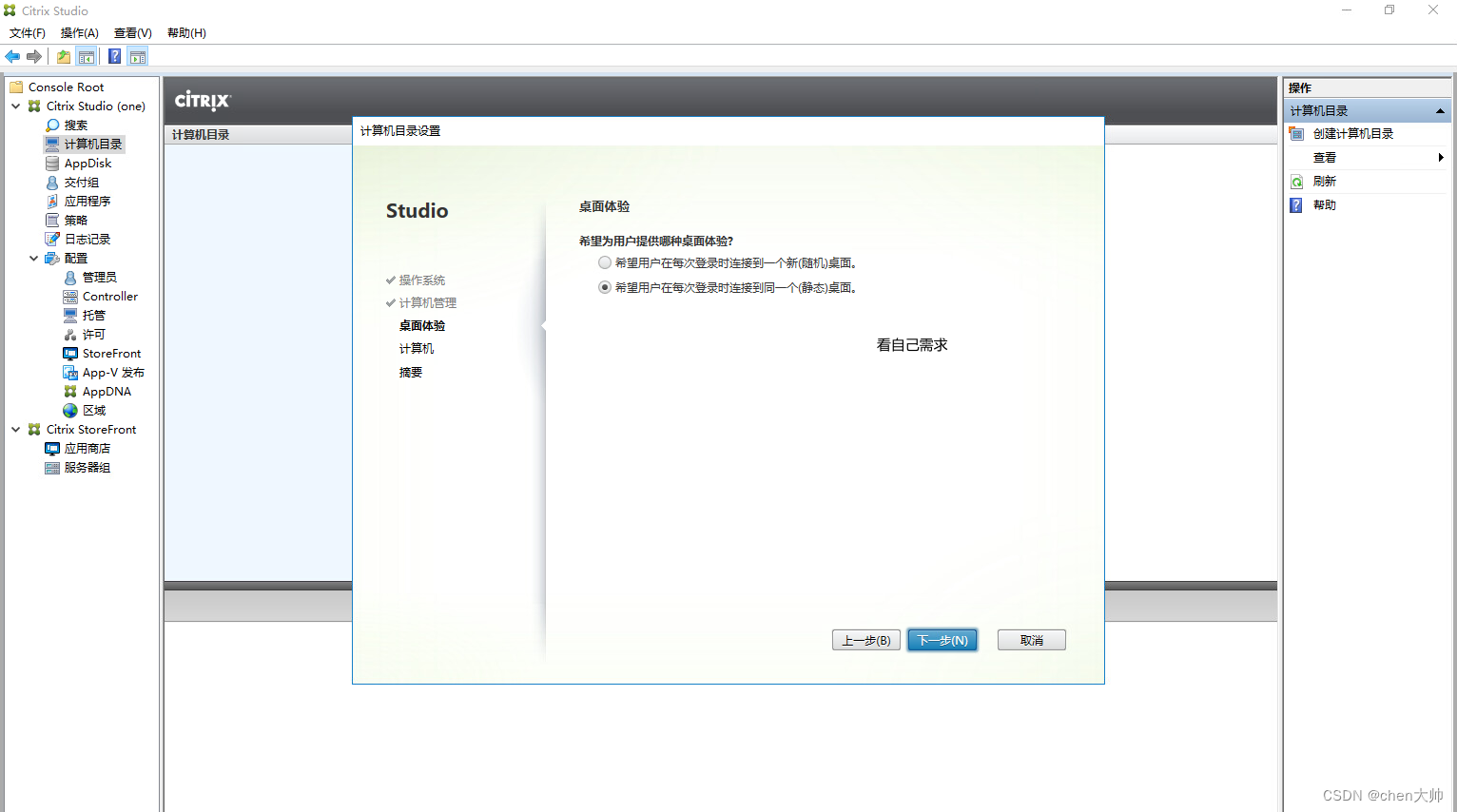
Task: Click the 创建计算机目录 action icon
Action: coord(1296,133)
